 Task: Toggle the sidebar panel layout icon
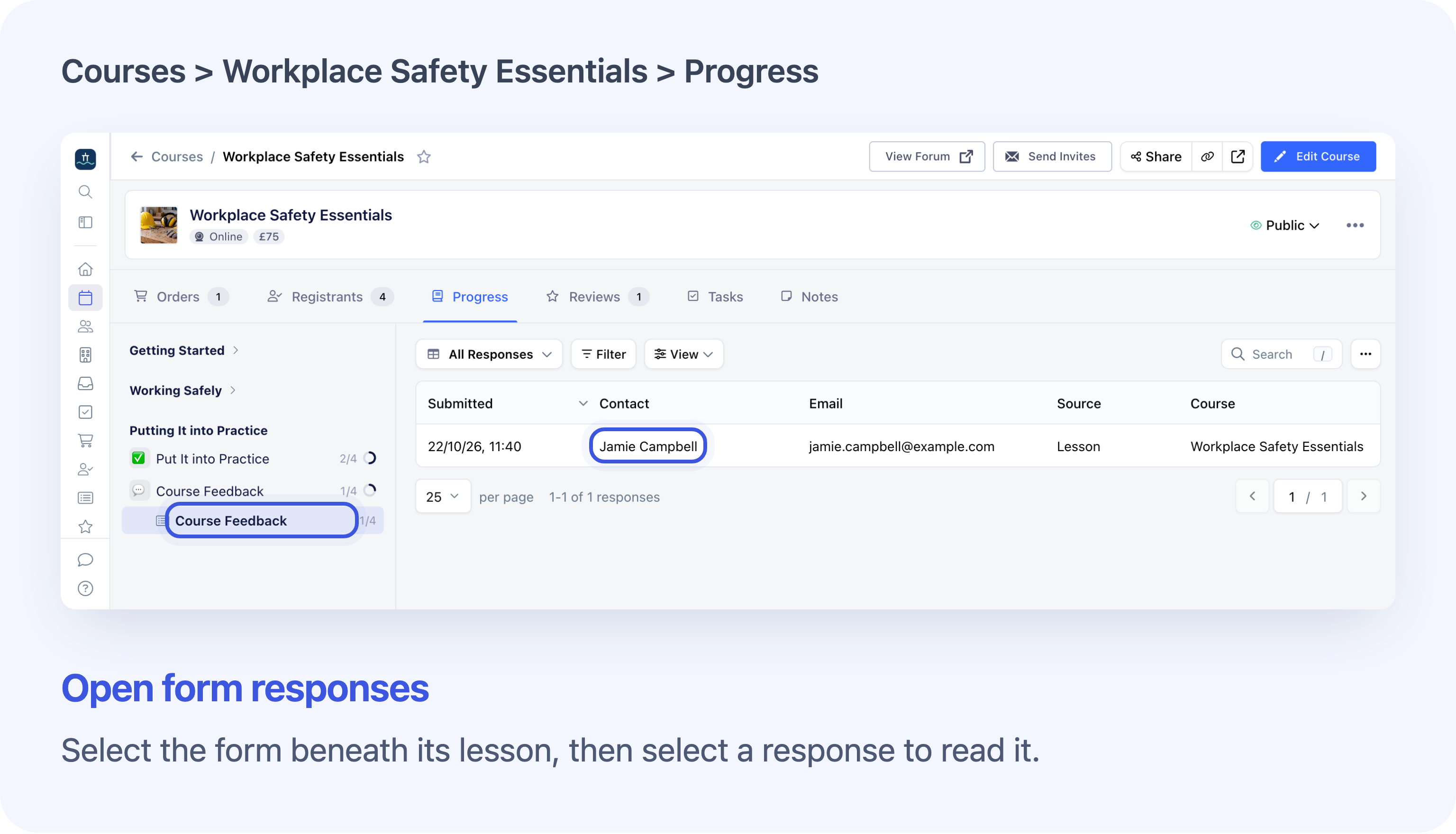[x=85, y=222]
